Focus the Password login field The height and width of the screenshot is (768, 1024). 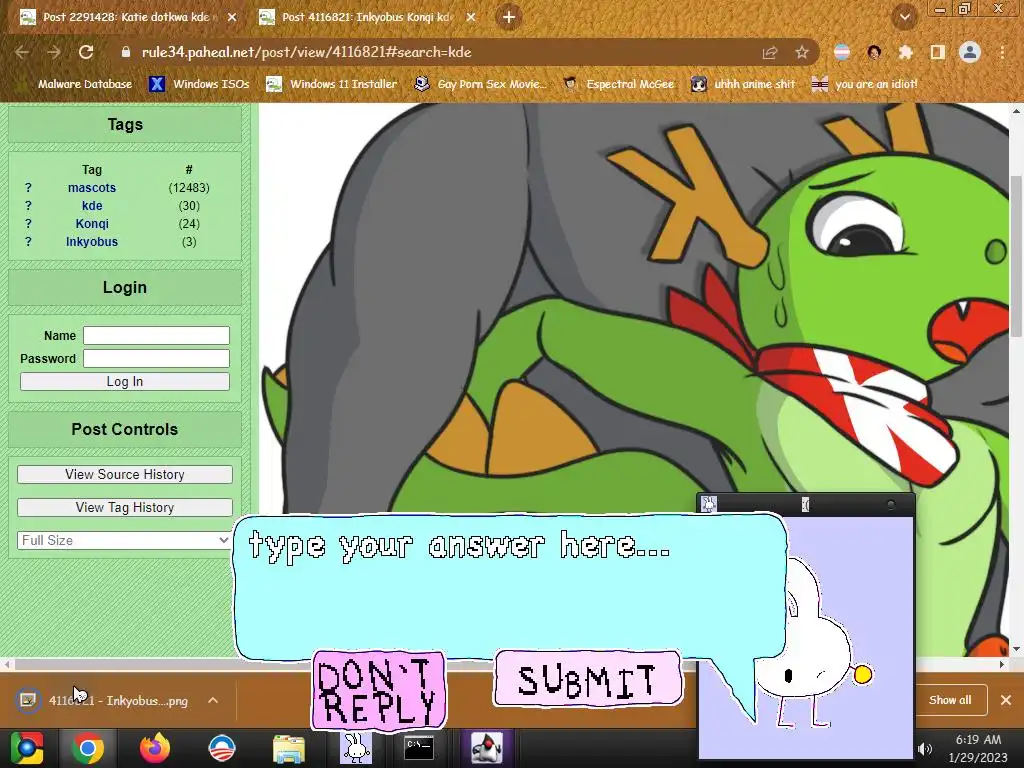pyautogui.click(x=156, y=359)
